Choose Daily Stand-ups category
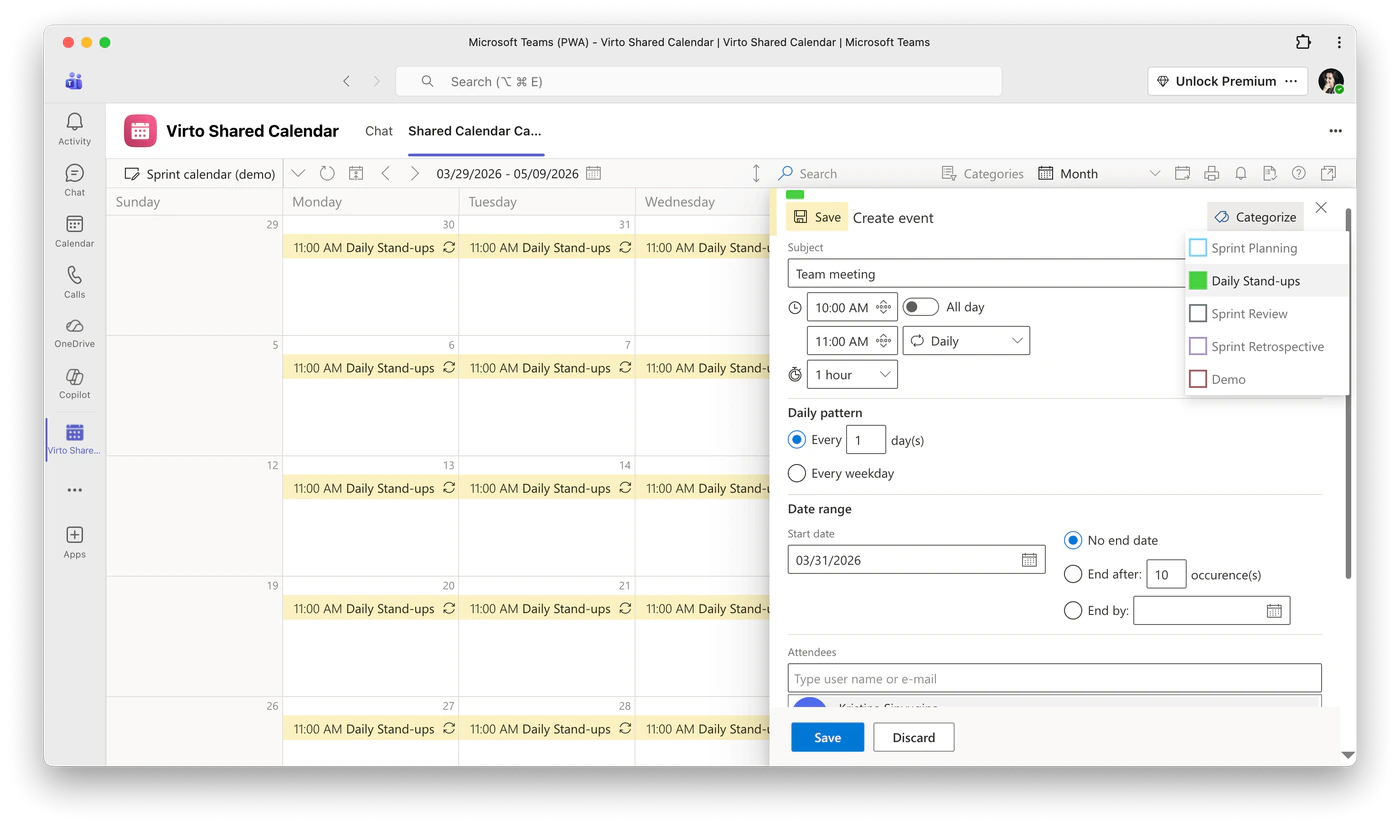This screenshot has width=1400, height=826. pyautogui.click(x=1267, y=281)
